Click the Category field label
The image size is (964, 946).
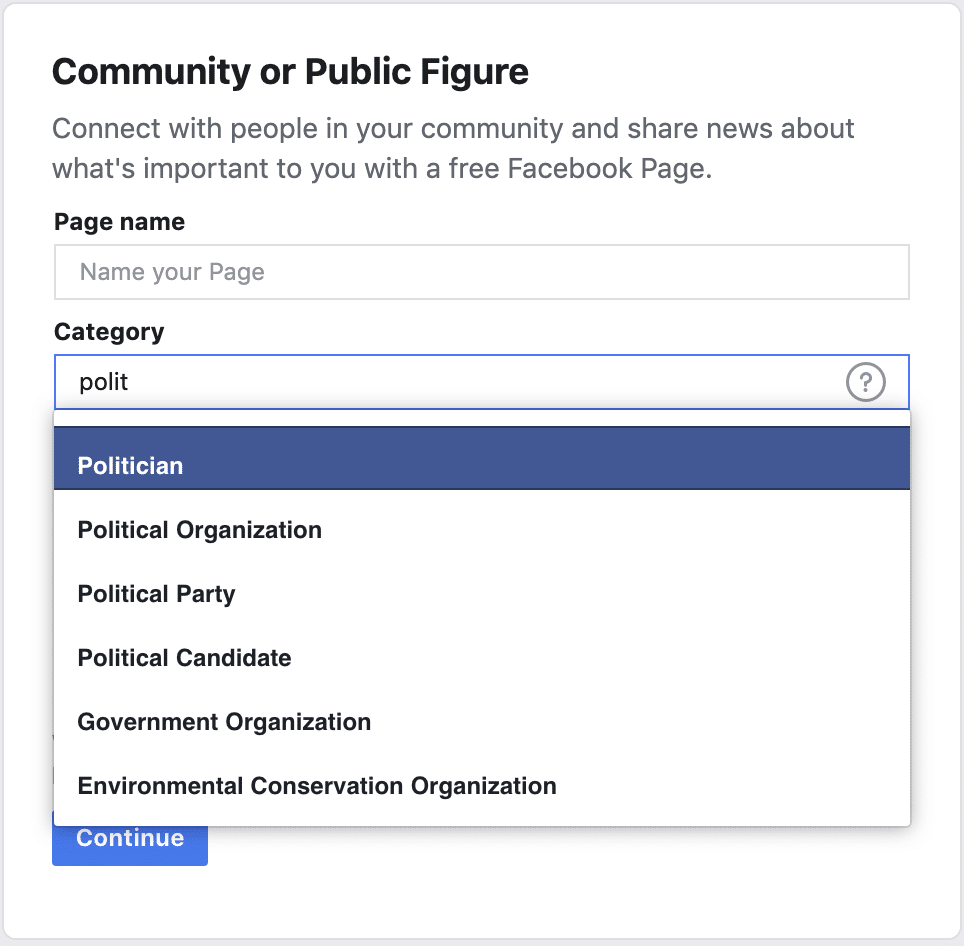[x=109, y=332]
